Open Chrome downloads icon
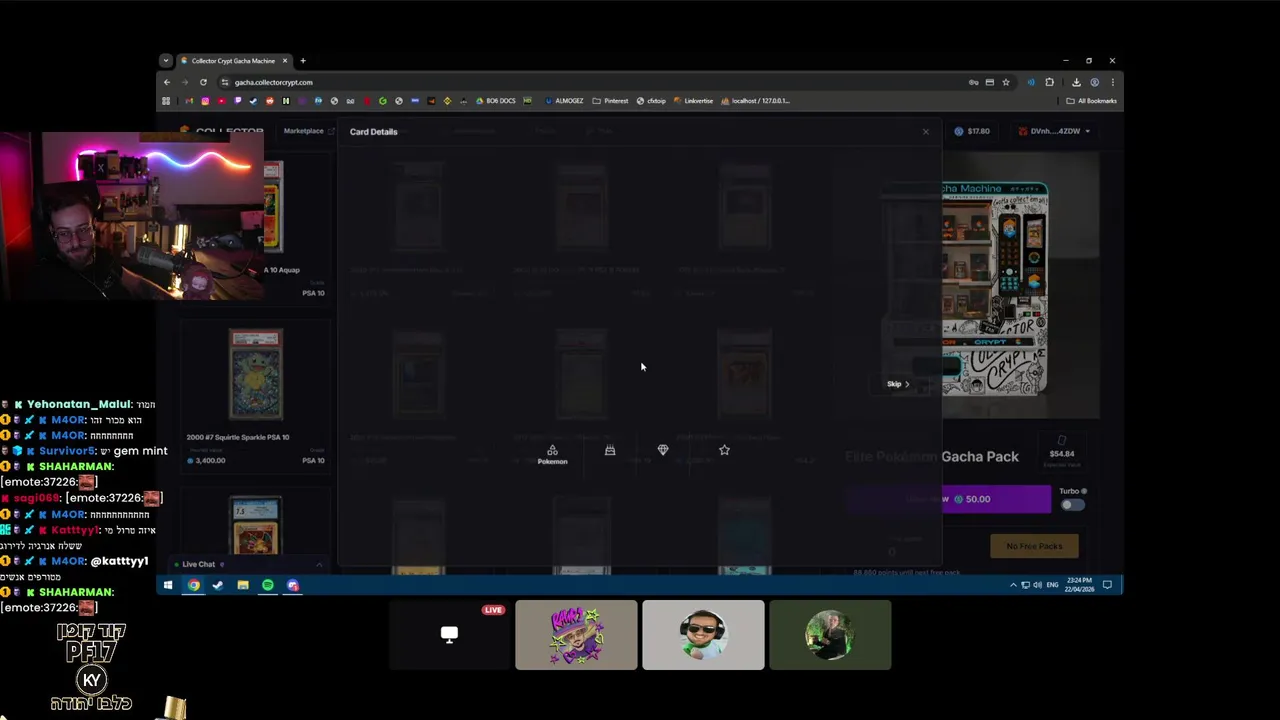This screenshot has width=1280, height=720. tap(1076, 82)
